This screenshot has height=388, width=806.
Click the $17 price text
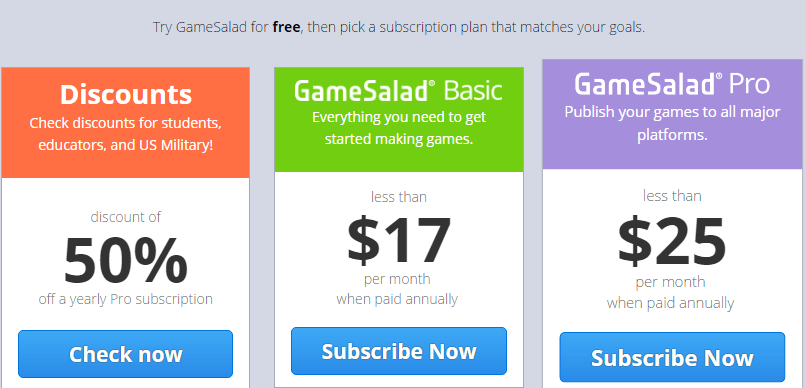point(399,239)
